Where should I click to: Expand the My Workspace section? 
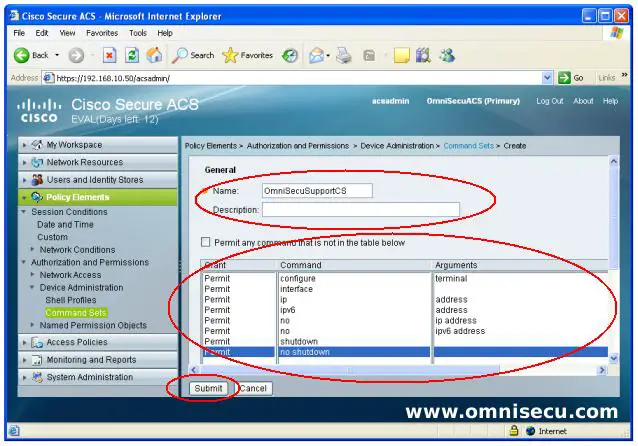point(24,145)
